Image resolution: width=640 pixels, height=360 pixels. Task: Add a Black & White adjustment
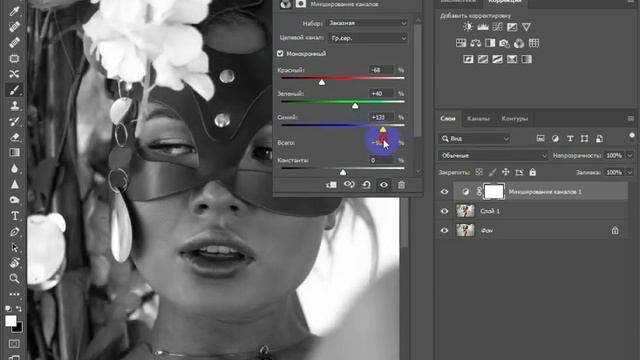490,43
